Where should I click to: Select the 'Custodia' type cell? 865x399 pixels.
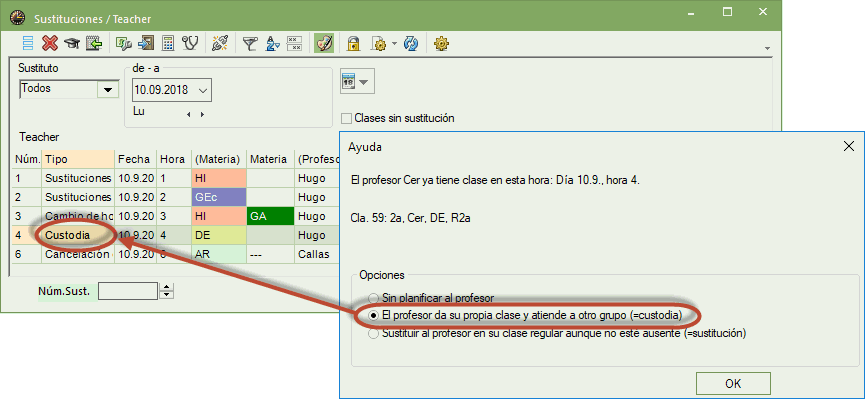78,235
